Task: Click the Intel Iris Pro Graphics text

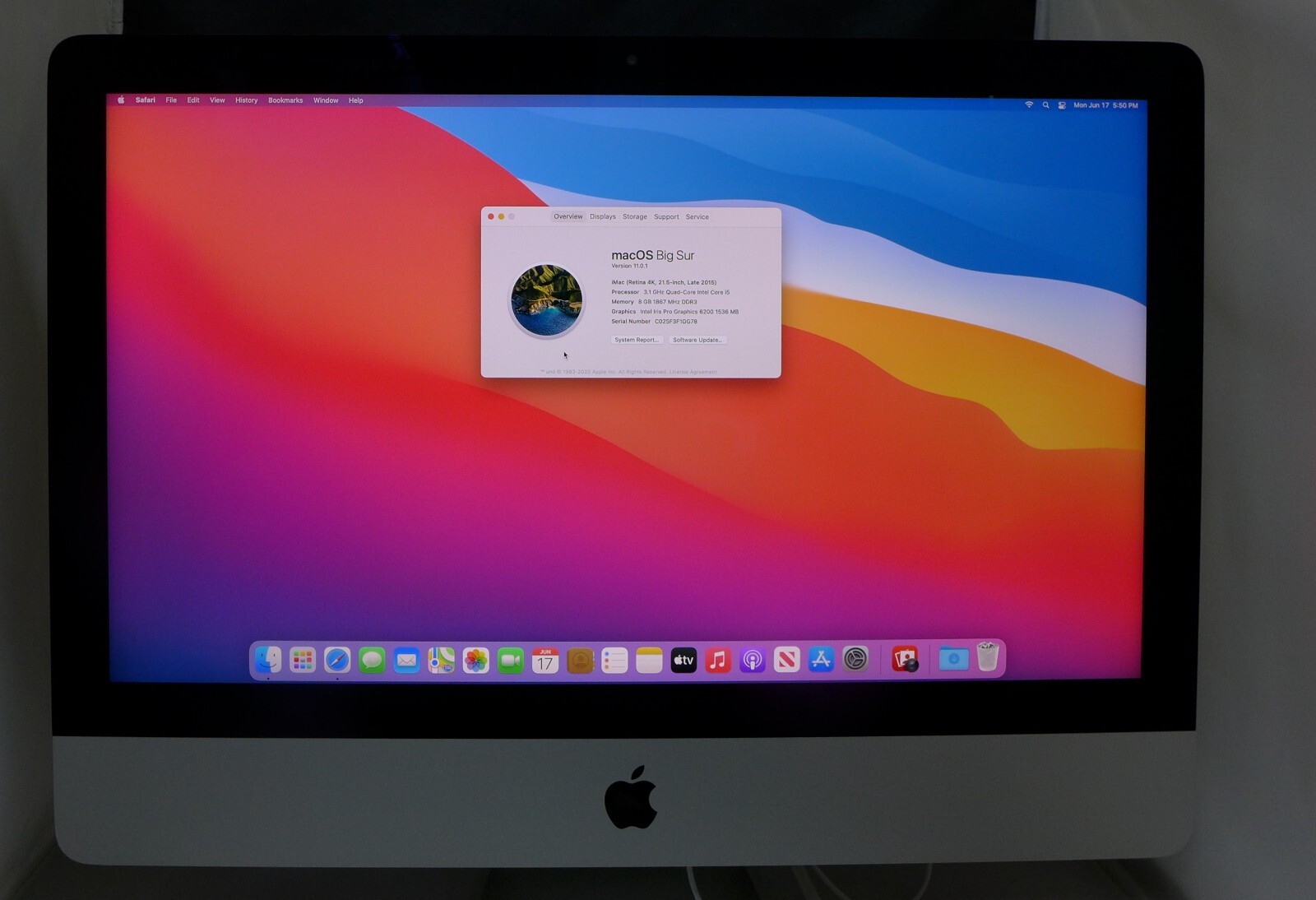Action: [689, 312]
